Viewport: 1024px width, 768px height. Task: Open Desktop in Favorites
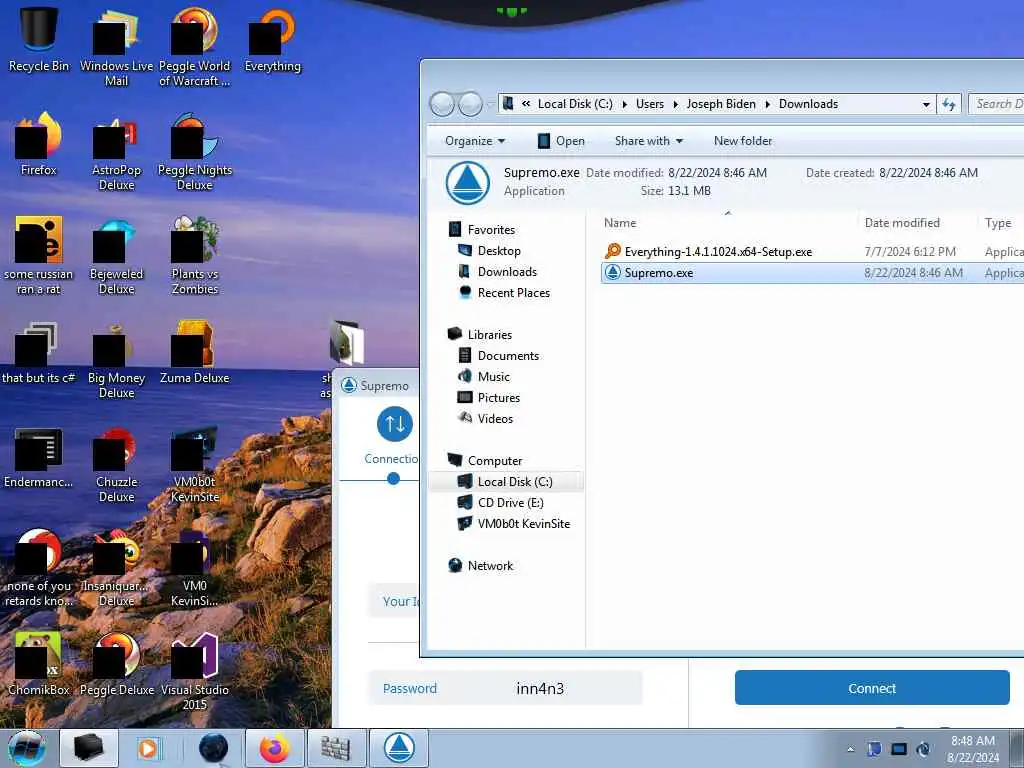tap(489, 251)
